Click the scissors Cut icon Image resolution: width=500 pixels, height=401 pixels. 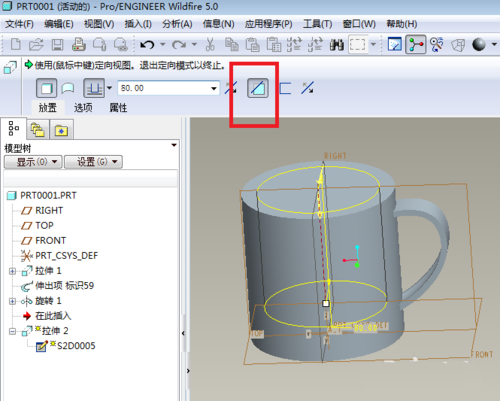pyautogui.click(x=210, y=44)
